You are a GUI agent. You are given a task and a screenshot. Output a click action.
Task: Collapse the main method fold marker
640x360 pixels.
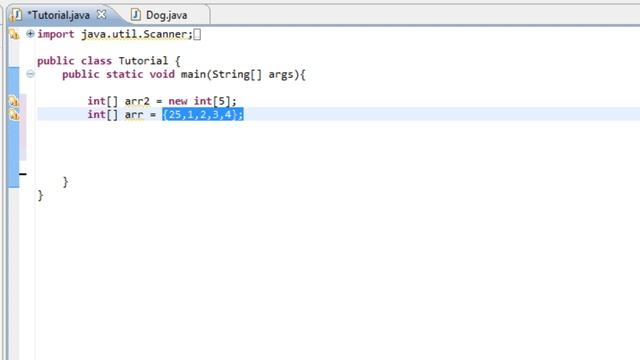tap(30, 74)
